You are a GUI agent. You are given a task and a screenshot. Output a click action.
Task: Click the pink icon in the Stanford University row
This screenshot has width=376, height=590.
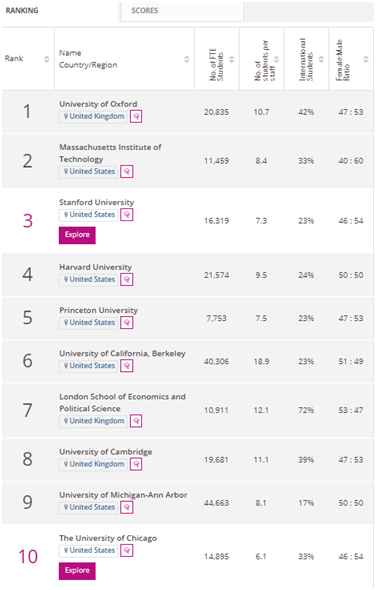click(127, 215)
